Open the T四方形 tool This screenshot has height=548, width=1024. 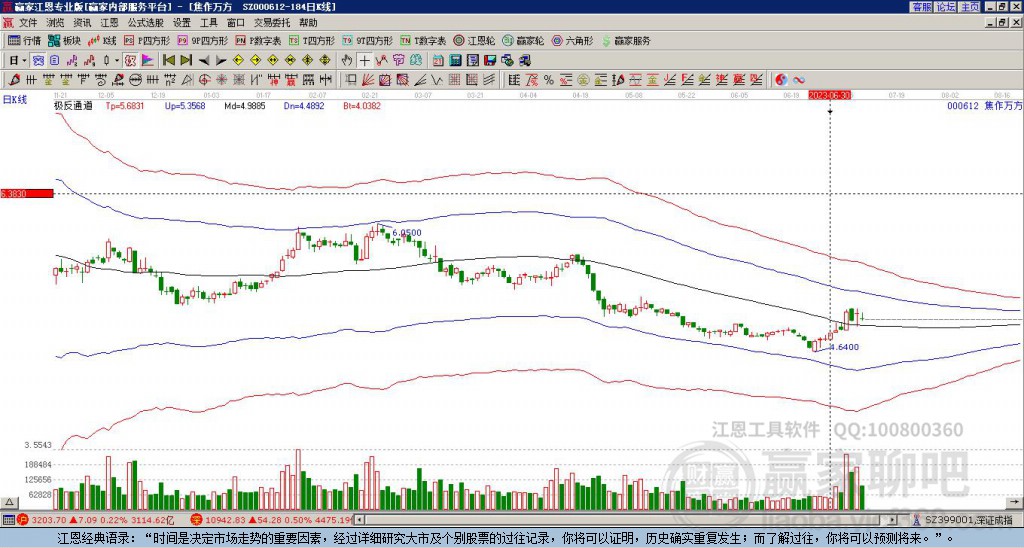pos(312,40)
